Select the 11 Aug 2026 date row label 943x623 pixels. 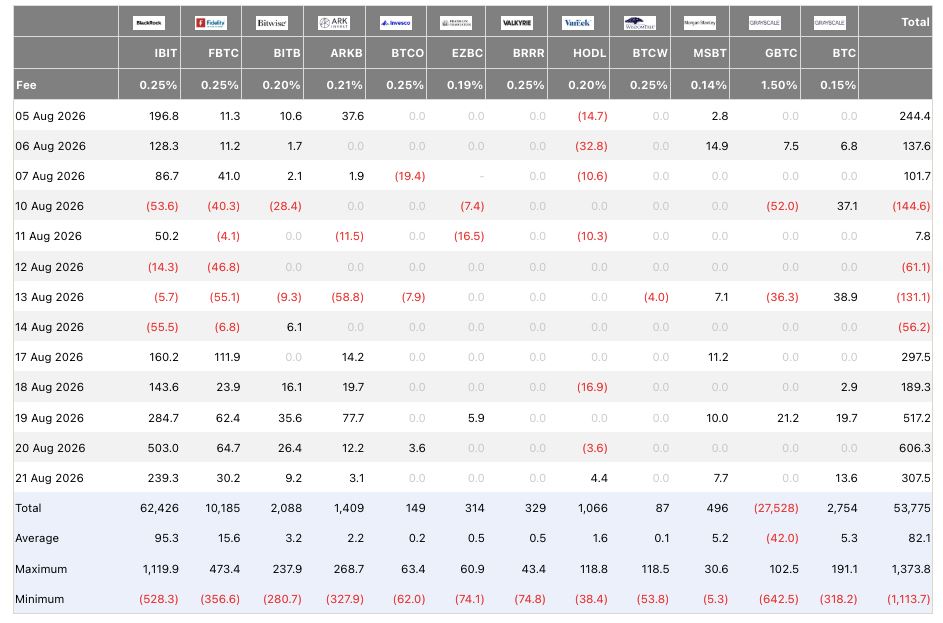(x=49, y=236)
